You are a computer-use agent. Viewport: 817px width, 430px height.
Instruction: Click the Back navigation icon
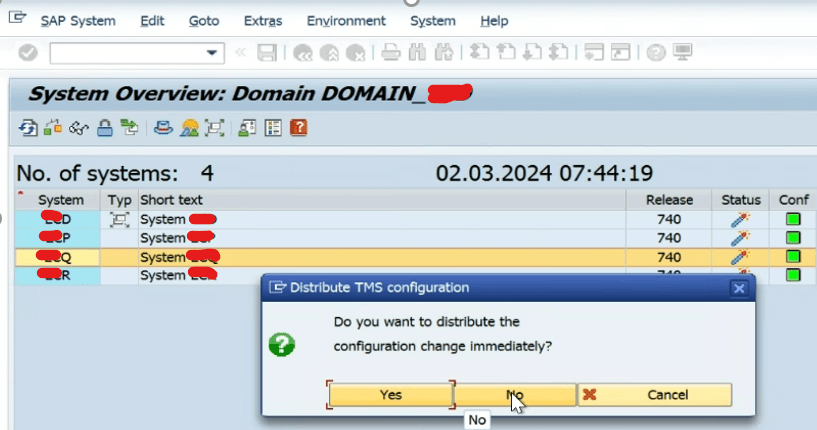[x=303, y=53]
